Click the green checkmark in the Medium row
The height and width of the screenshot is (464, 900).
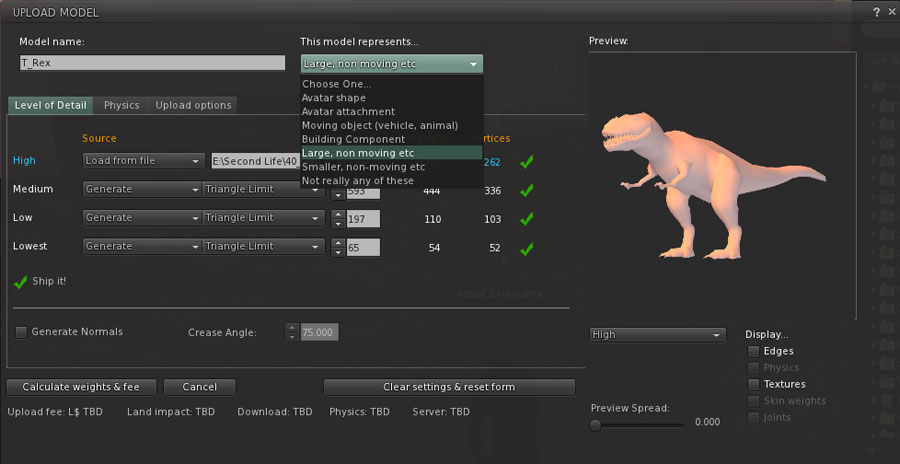(x=527, y=189)
